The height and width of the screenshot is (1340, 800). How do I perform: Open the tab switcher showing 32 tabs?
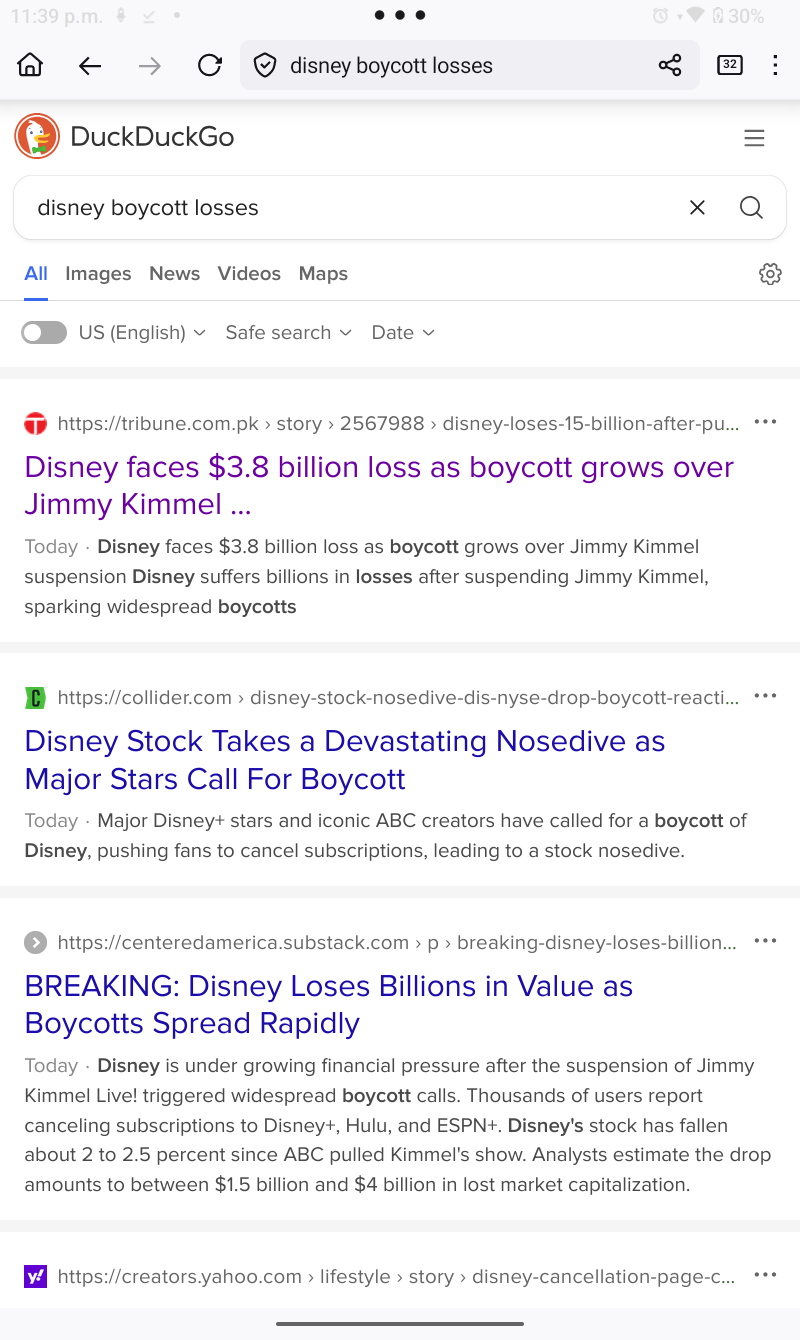pos(730,66)
